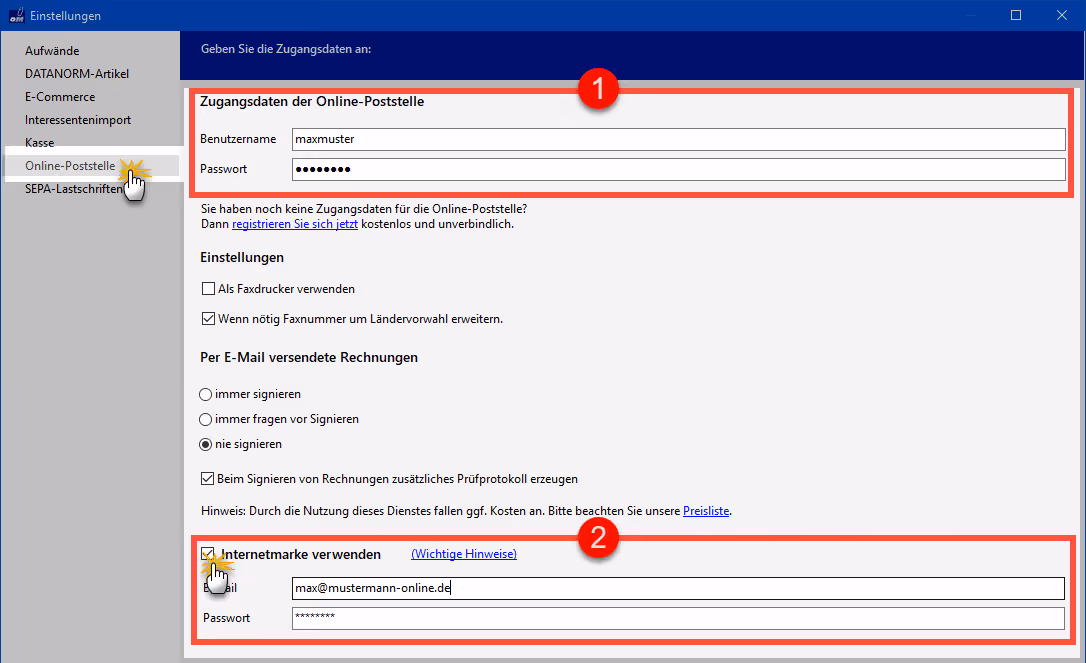This screenshot has height=663, width=1086.
Task: Toggle 'Beim Signieren von Rechnungen zusätzliches Prüfprotokoll erzeugen'
Action: 207,479
